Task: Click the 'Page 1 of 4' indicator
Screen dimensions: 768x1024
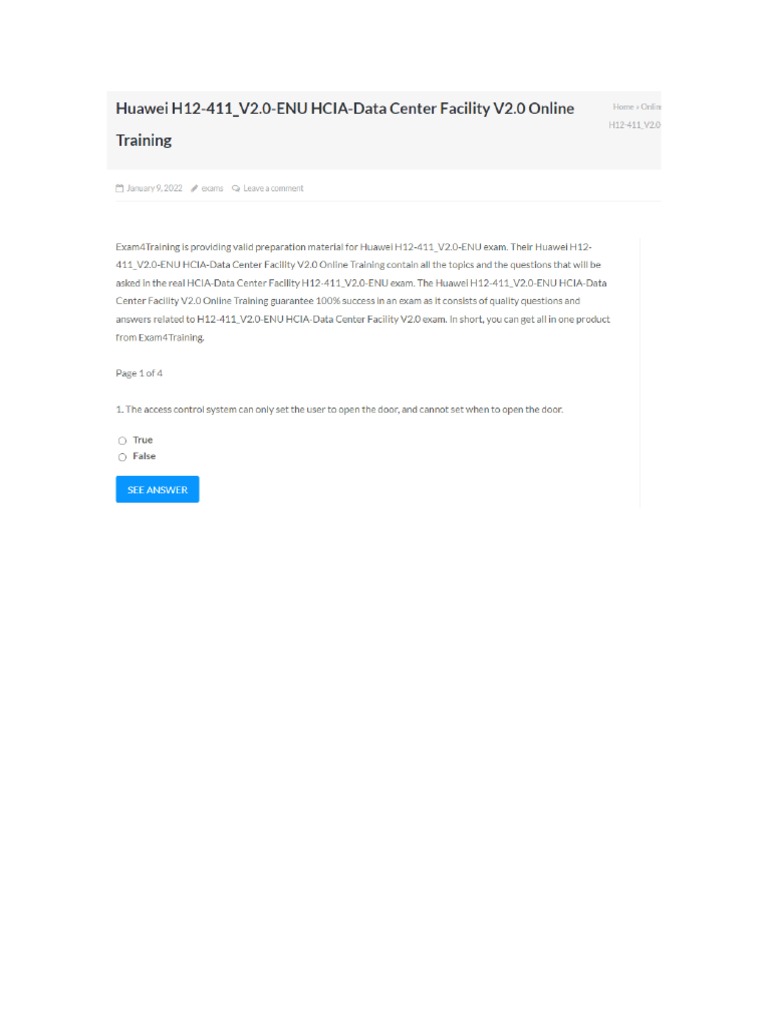Action: [139, 374]
